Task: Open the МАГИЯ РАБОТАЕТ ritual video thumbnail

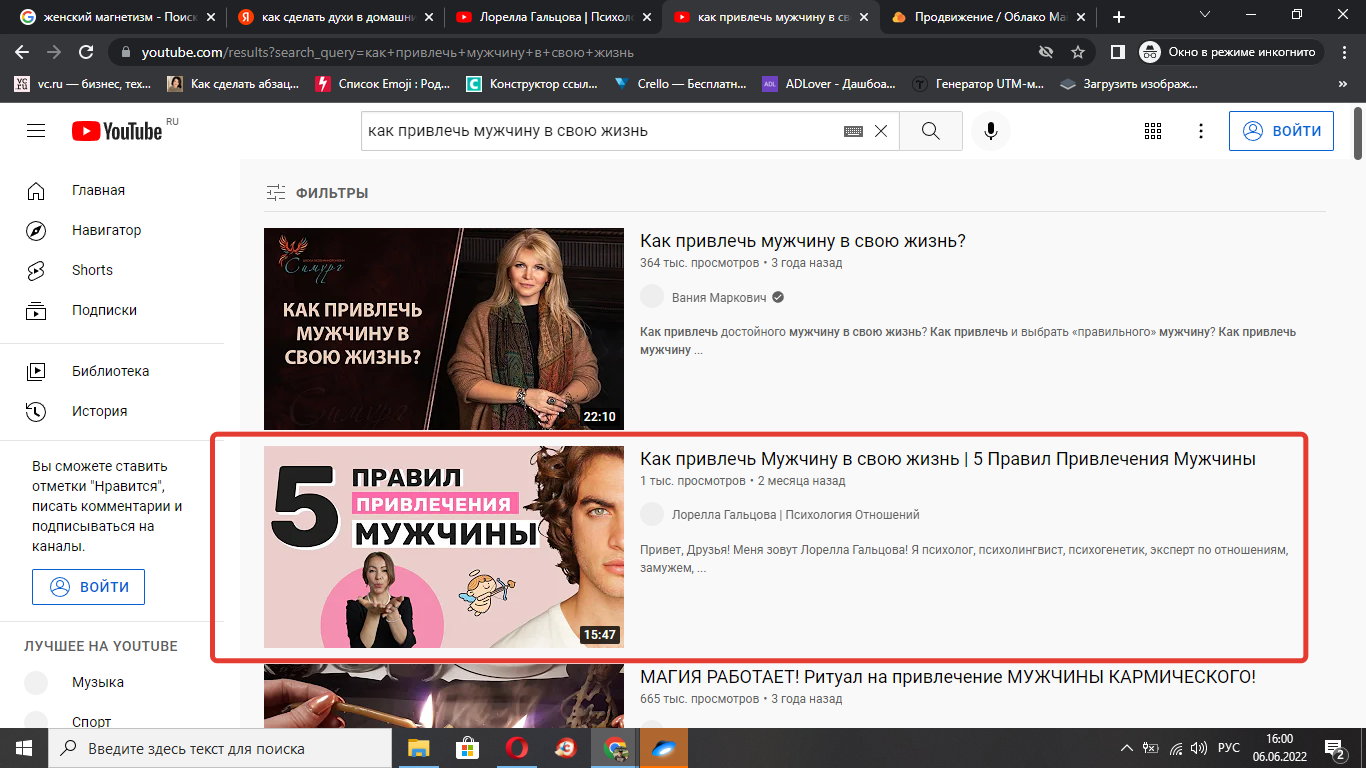Action: click(x=444, y=696)
